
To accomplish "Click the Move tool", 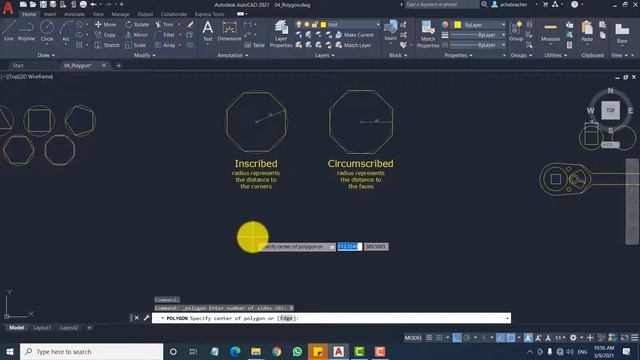I will 105,24.
